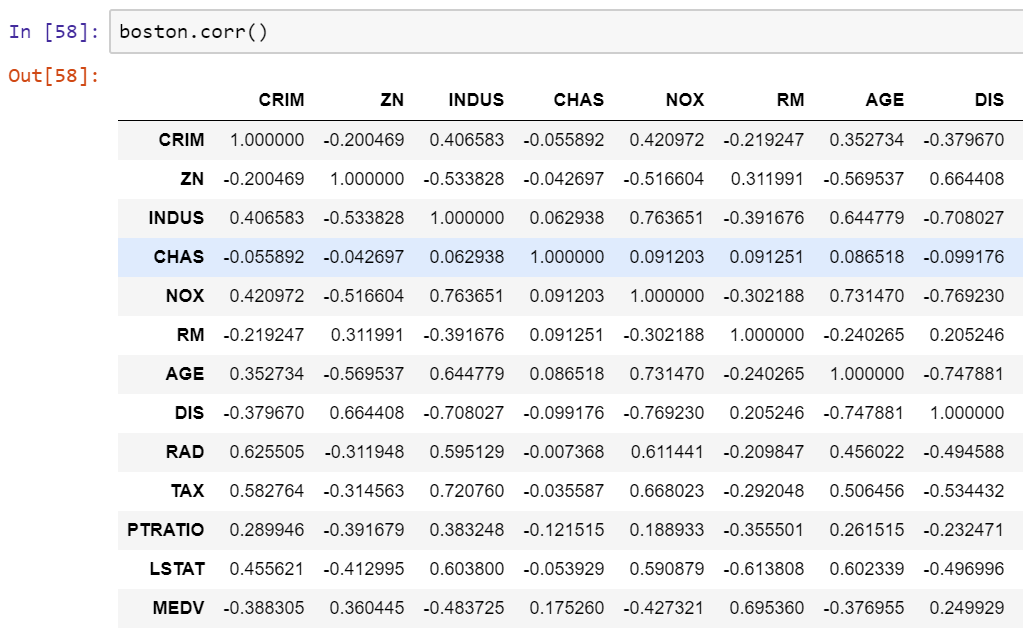
Task: Click cell value 0.695360 in MEDV row
Action: pos(767,608)
